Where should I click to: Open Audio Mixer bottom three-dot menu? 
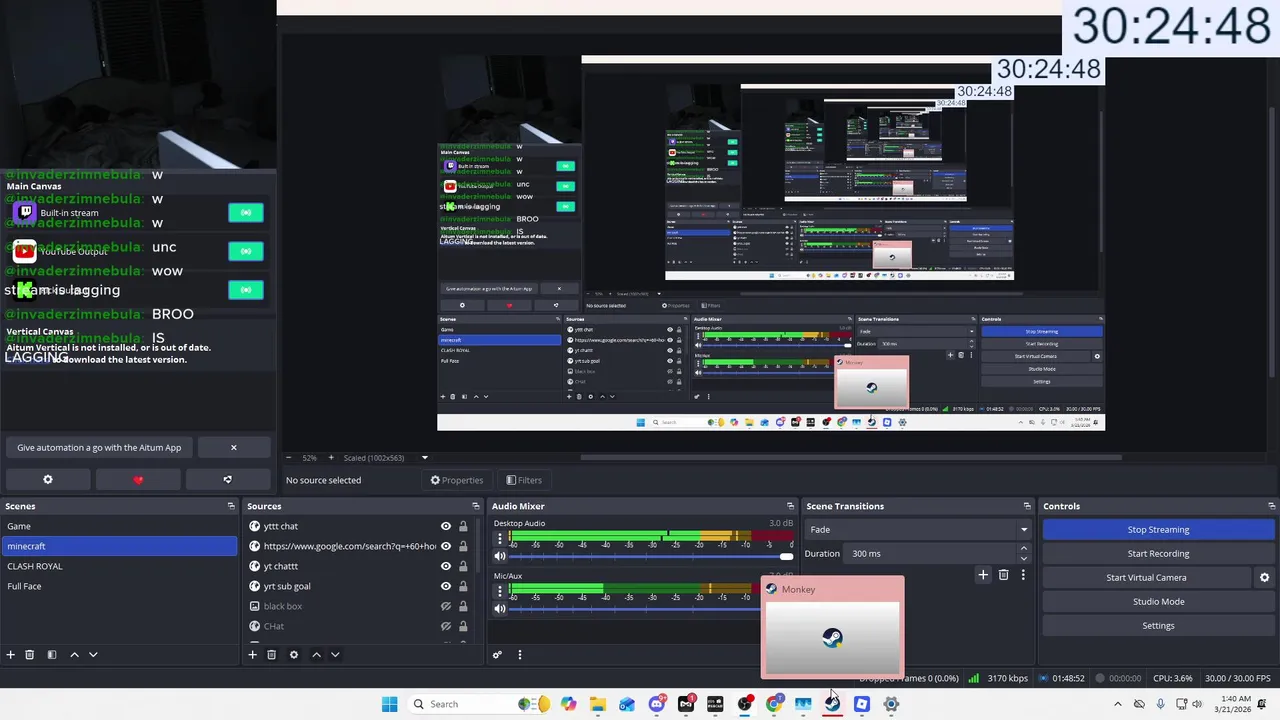pos(519,654)
